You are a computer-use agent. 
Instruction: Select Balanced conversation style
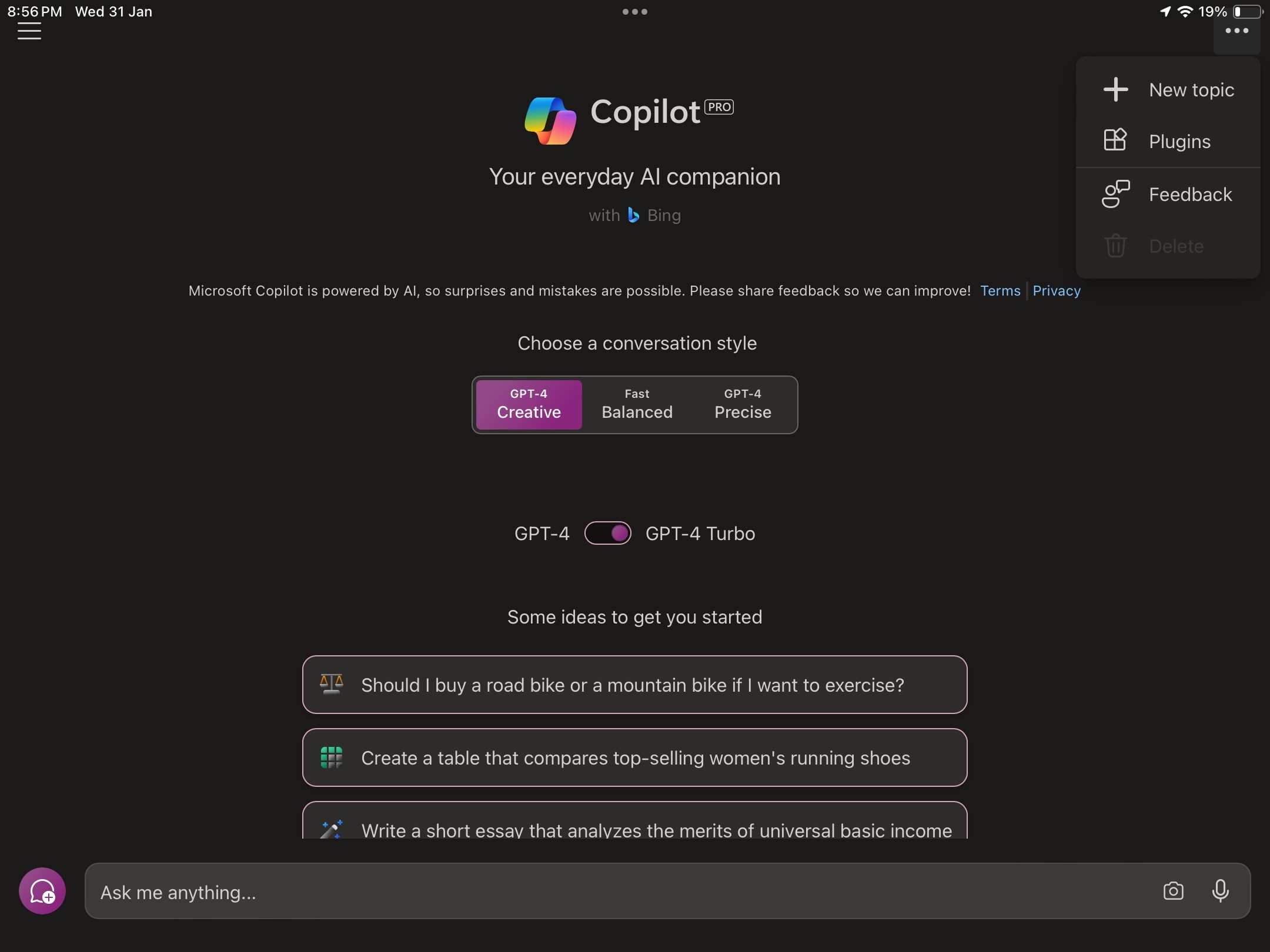tap(637, 404)
